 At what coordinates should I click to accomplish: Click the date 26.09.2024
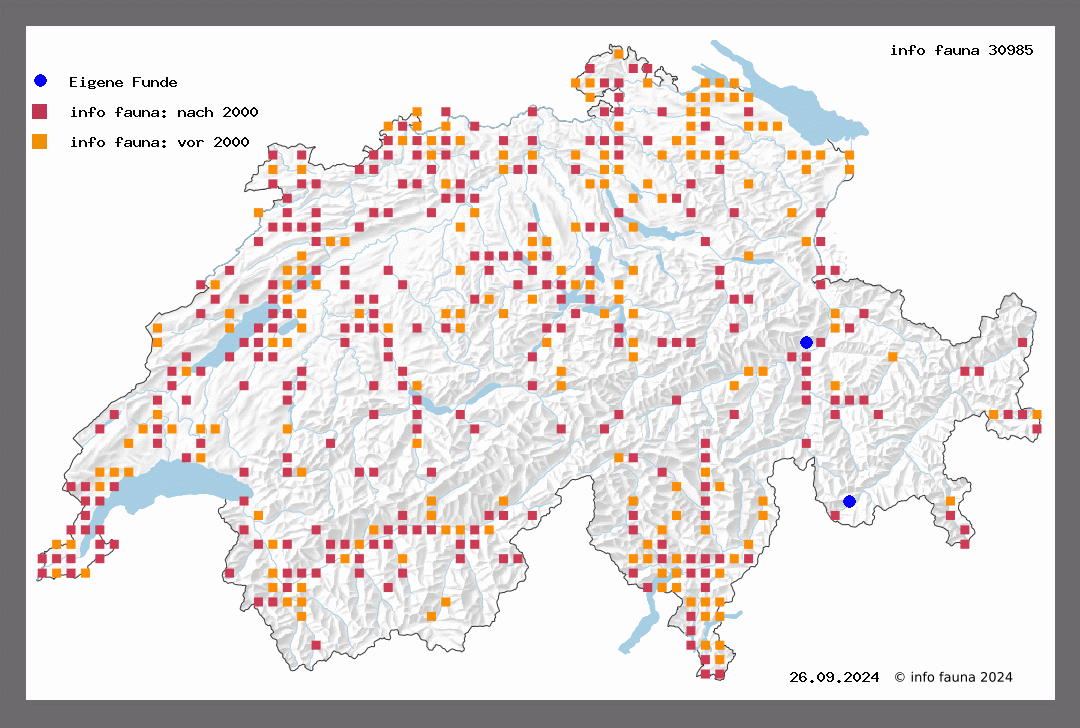(x=834, y=677)
